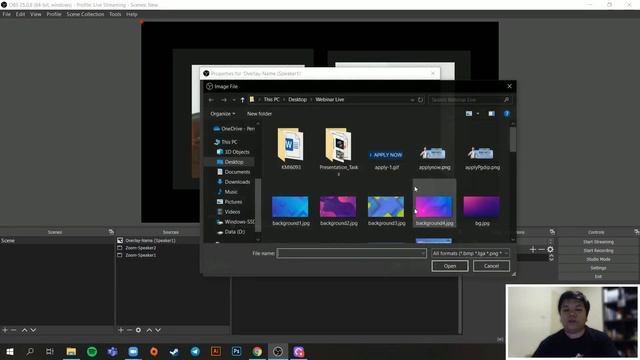
Task: Open the View menu in OBS
Action: (36, 14)
